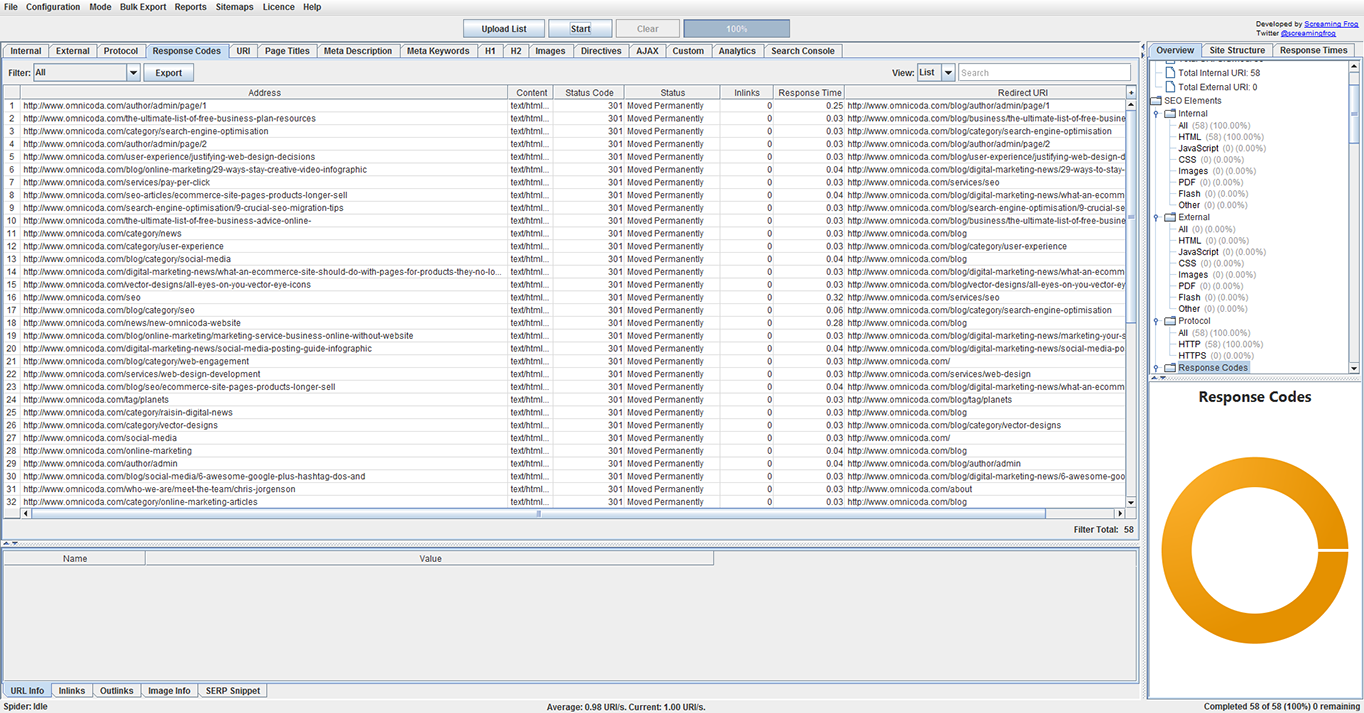The image size is (1364, 713).
Task: Switch to the Meta Description tab
Action: click(358, 51)
